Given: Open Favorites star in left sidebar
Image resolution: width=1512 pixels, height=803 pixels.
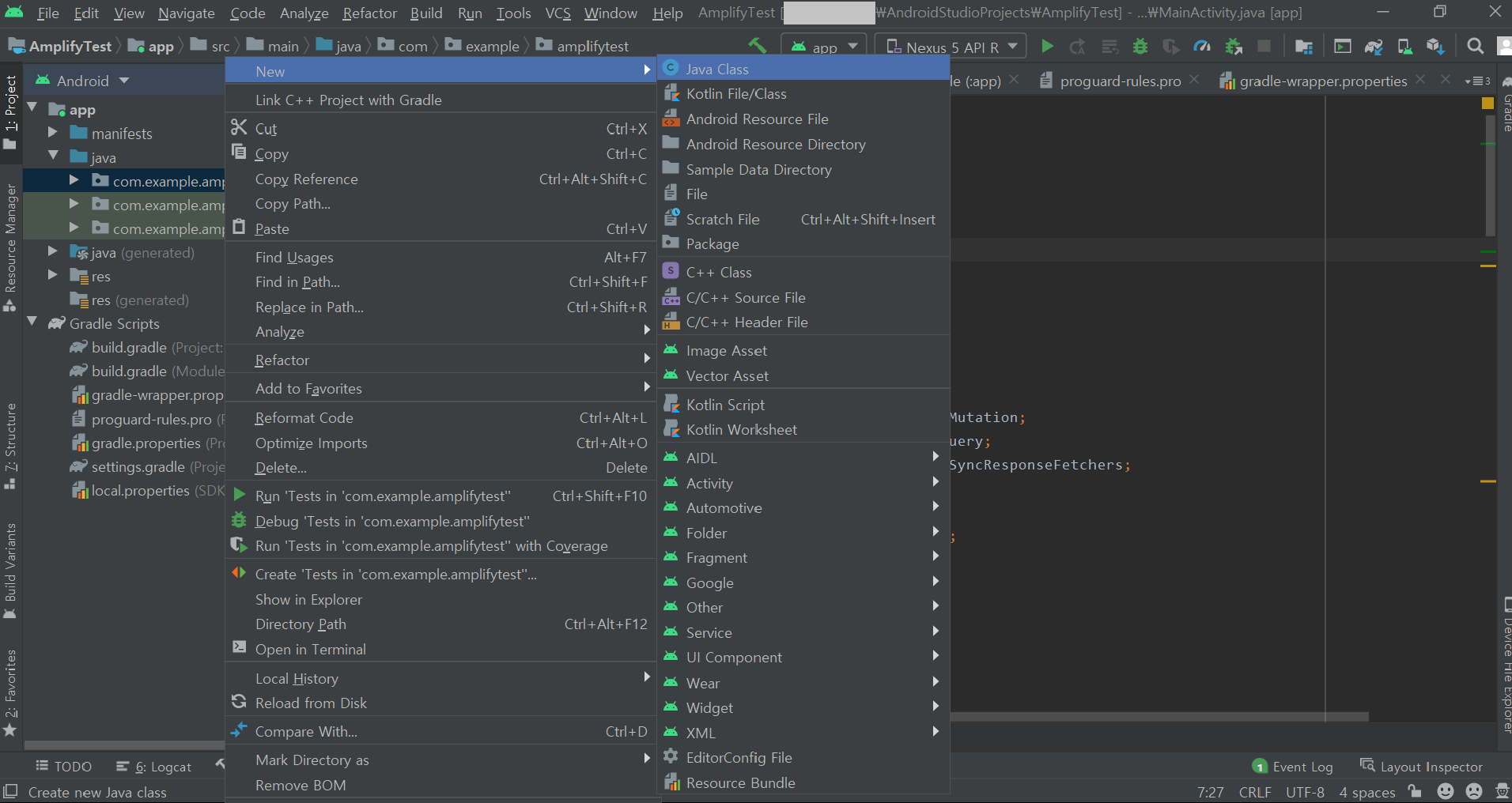Looking at the screenshot, I should (10, 731).
